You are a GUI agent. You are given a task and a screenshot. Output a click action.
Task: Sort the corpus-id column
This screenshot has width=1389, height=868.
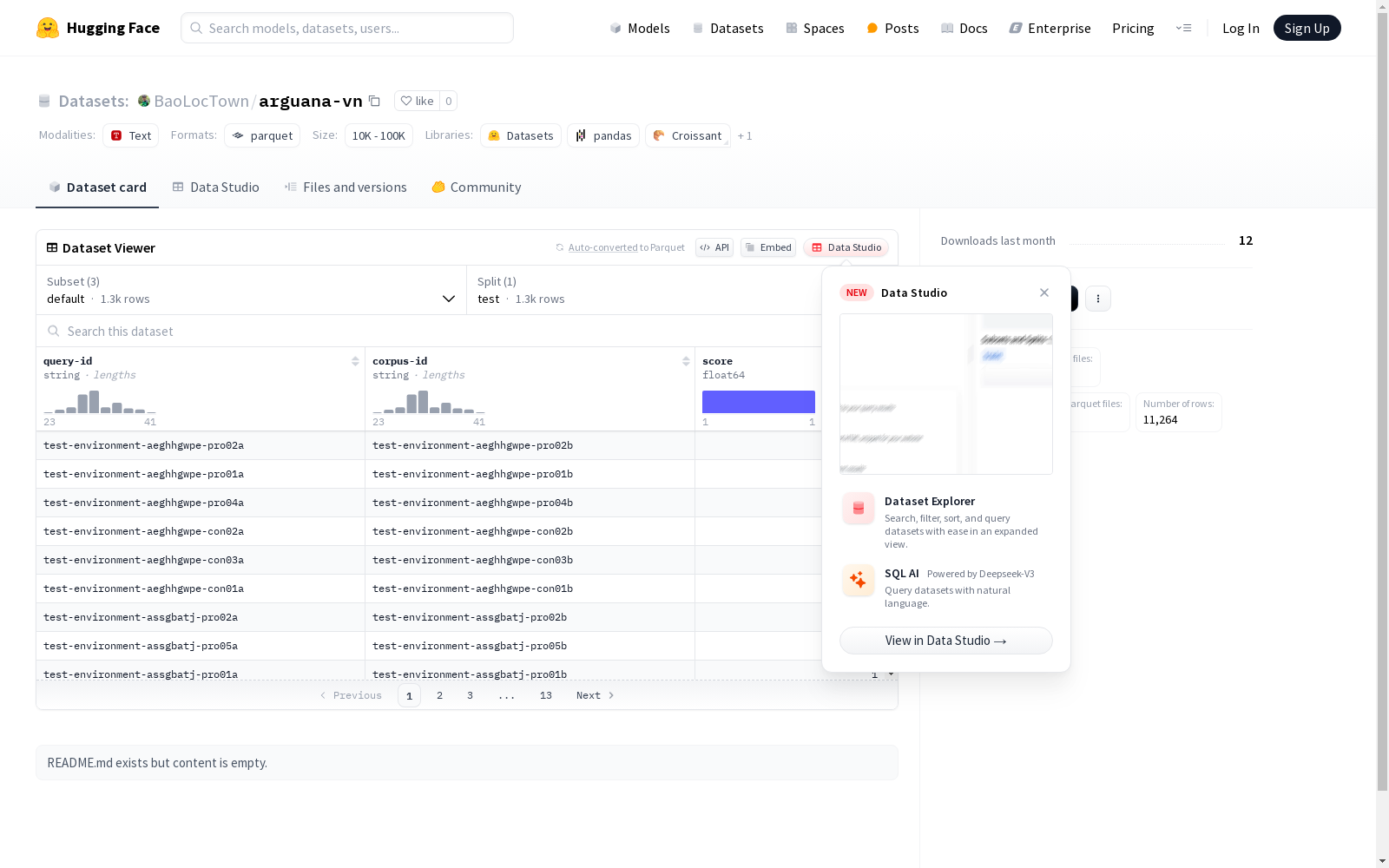pyautogui.click(x=686, y=361)
